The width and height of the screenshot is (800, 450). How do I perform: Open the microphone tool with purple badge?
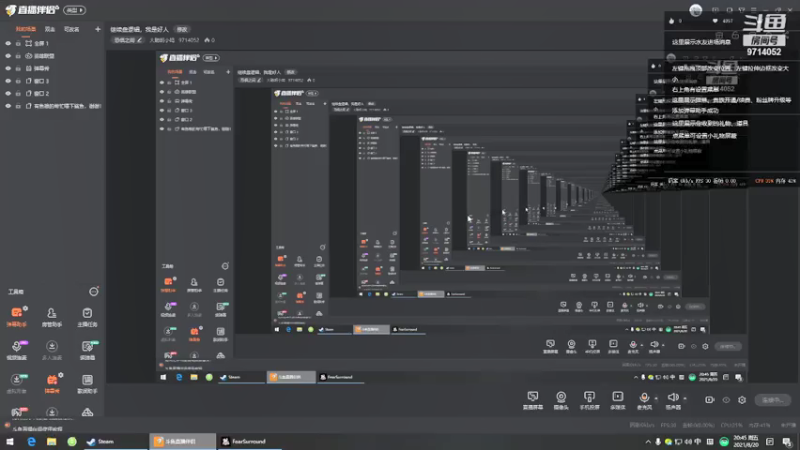[x=16, y=349]
